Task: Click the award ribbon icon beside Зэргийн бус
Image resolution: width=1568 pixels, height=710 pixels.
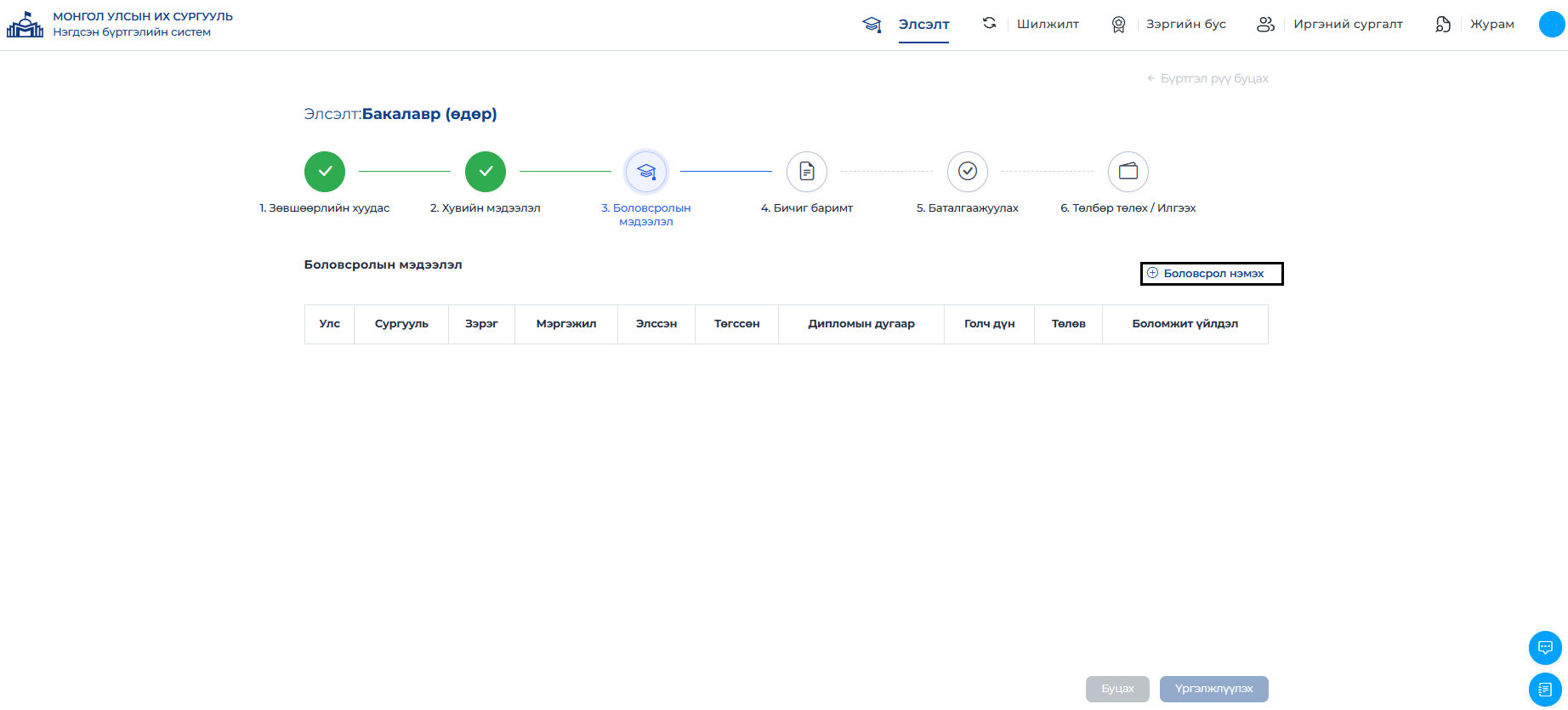Action: click(x=1118, y=25)
